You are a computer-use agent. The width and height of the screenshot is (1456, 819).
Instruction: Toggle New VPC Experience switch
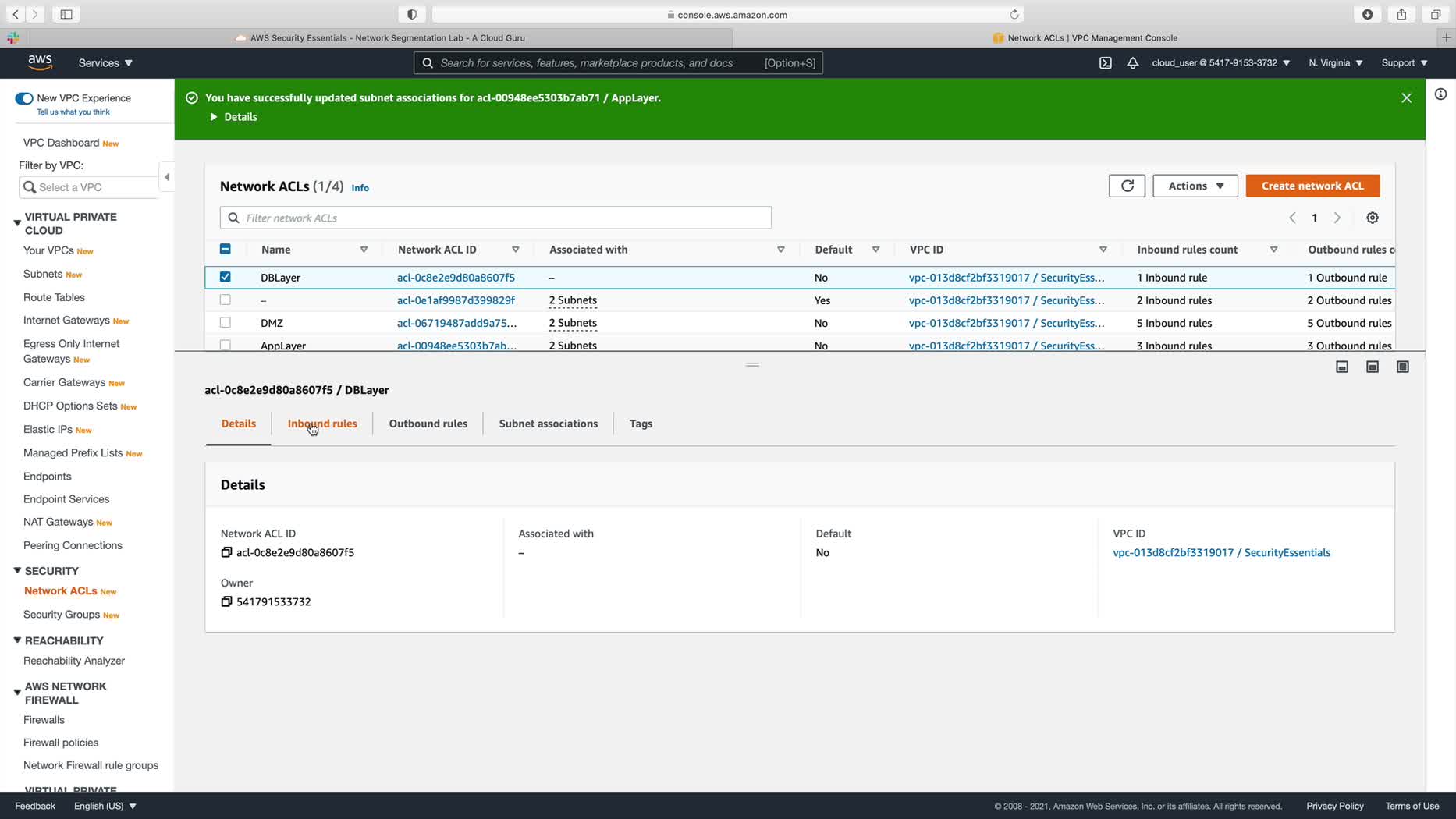point(24,98)
